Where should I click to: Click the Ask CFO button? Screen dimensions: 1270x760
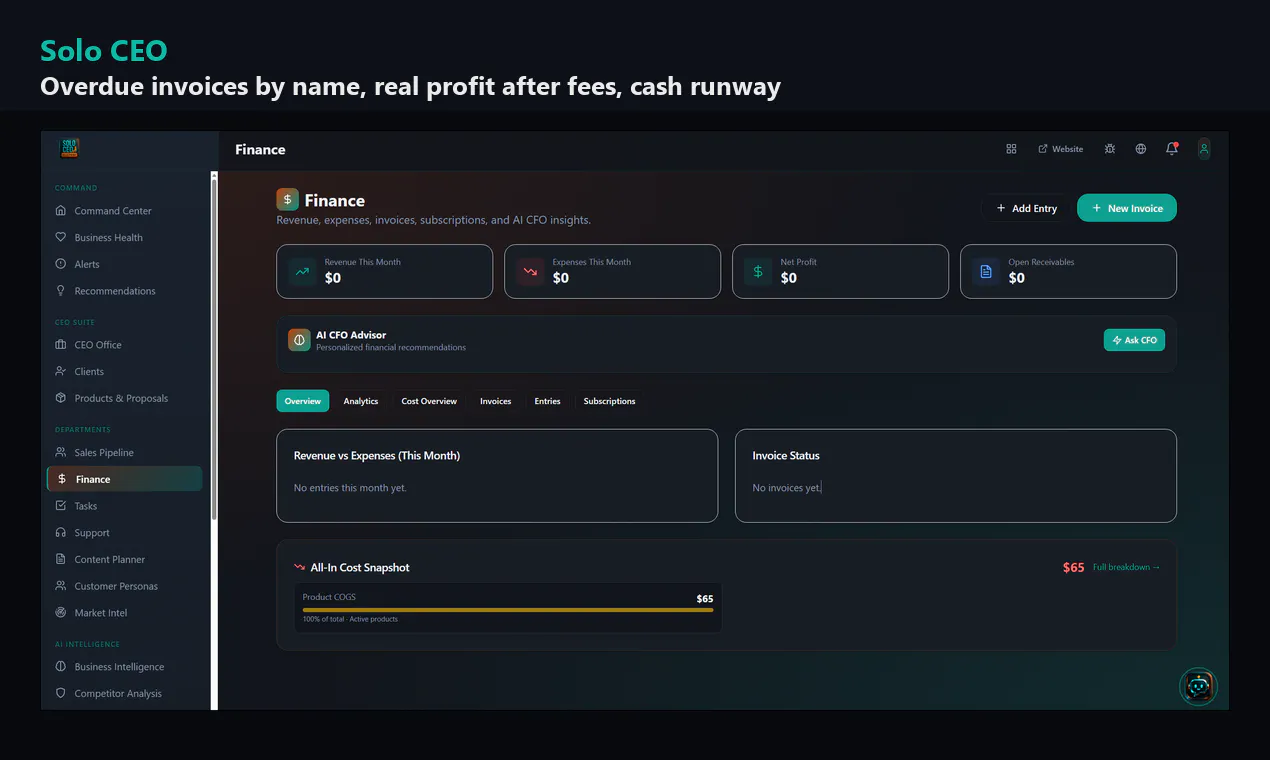pyautogui.click(x=1134, y=340)
